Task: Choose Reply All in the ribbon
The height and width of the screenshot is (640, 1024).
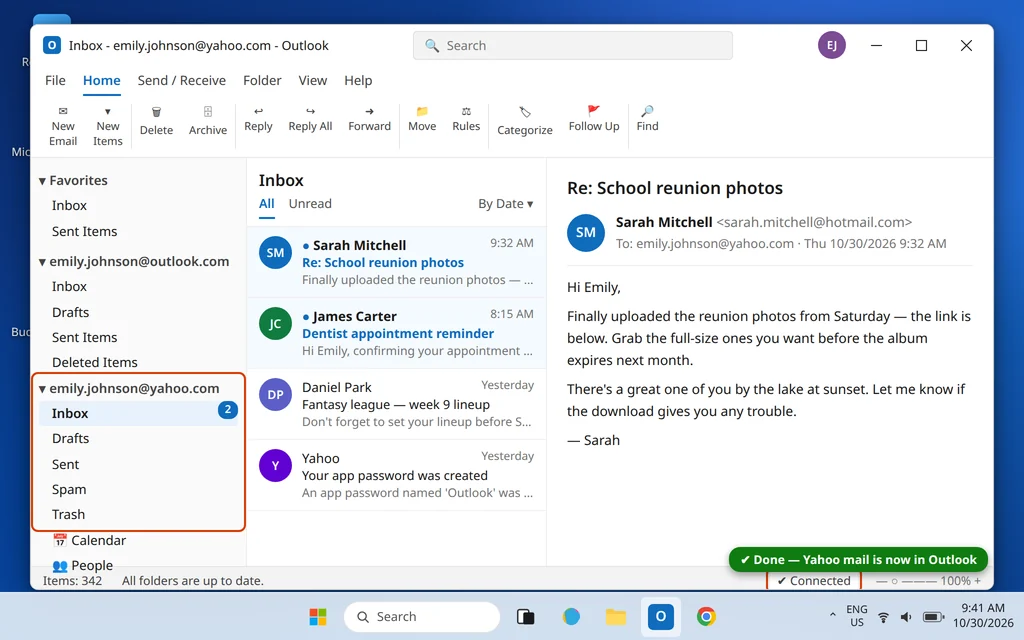Action: click(x=310, y=119)
